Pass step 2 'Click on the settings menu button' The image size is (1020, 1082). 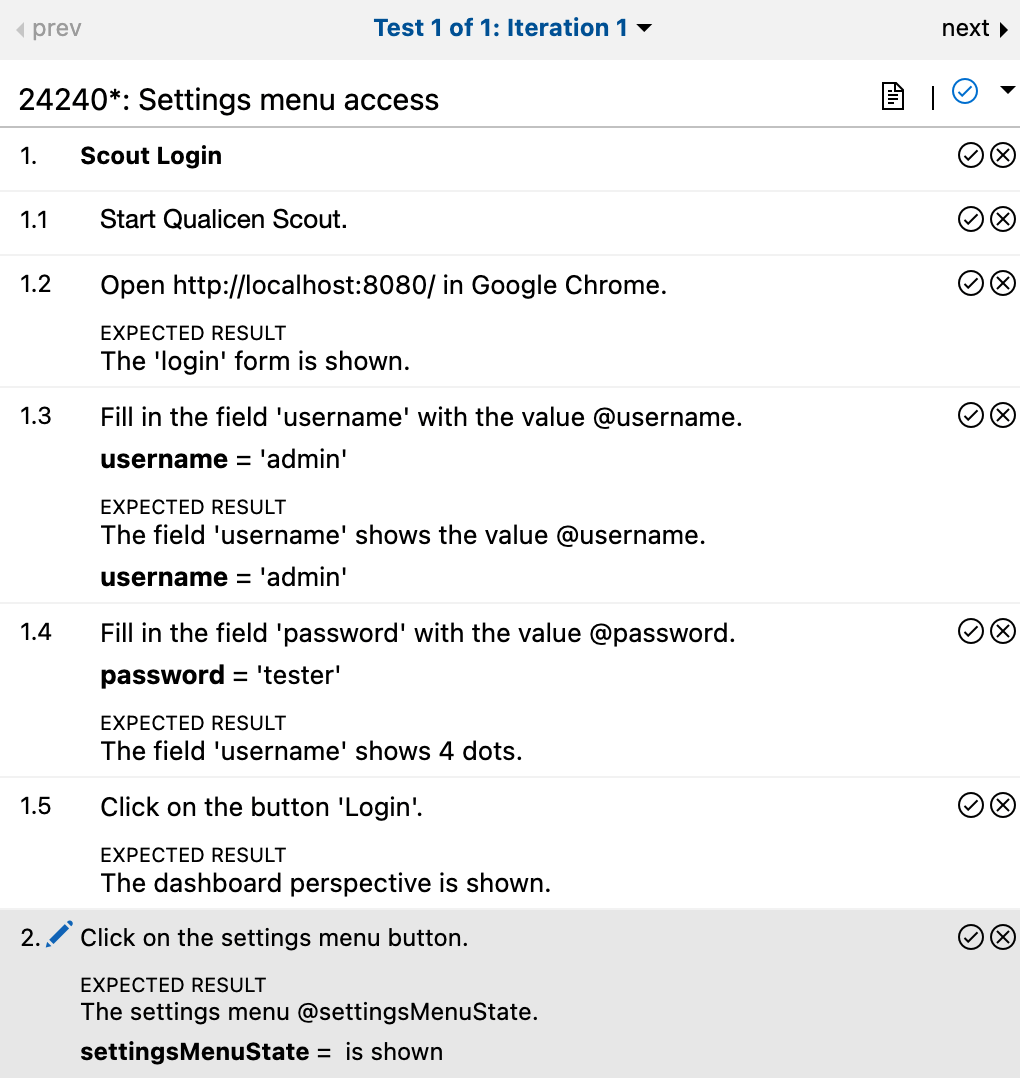(x=969, y=937)
